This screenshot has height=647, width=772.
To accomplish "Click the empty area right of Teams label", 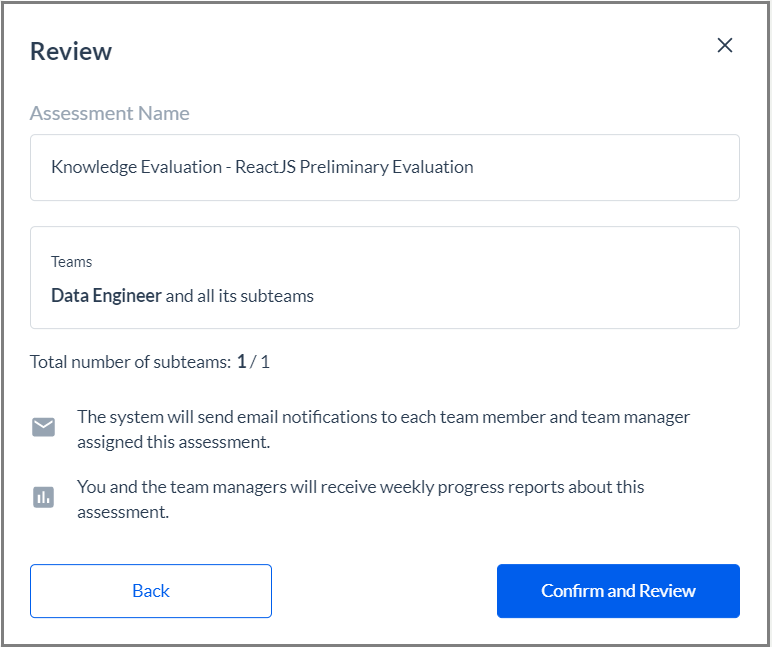I will tap(414, 261).
